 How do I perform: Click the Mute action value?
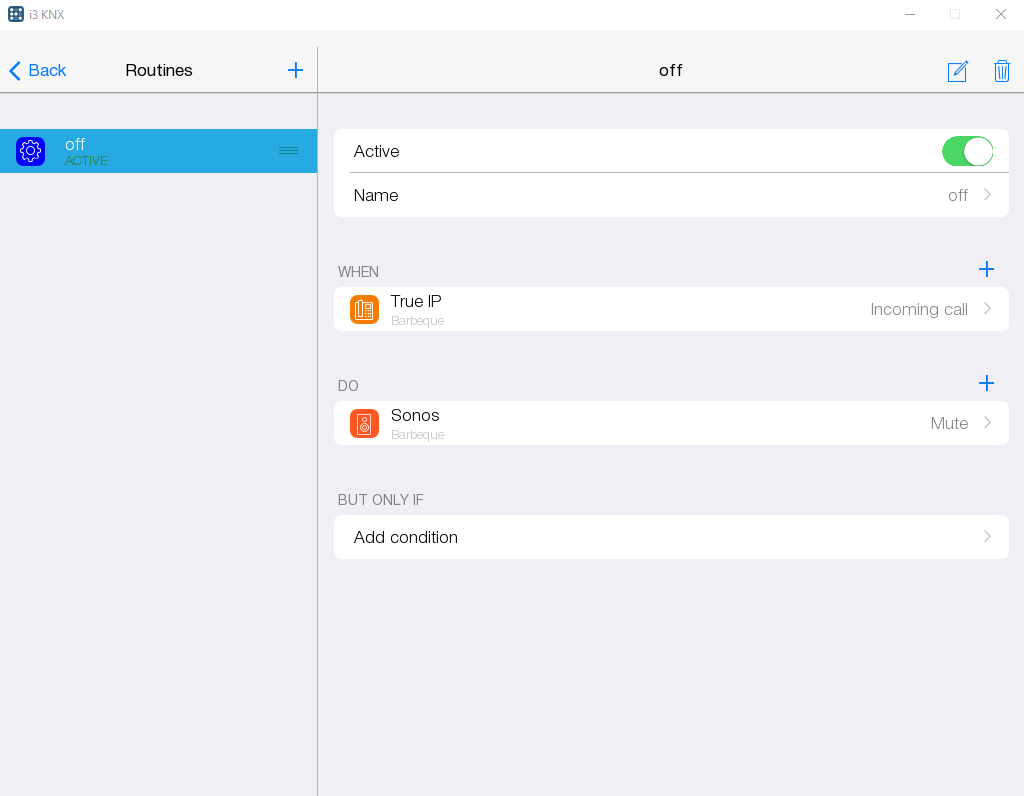pyautogui.click(x=948, y=423)
